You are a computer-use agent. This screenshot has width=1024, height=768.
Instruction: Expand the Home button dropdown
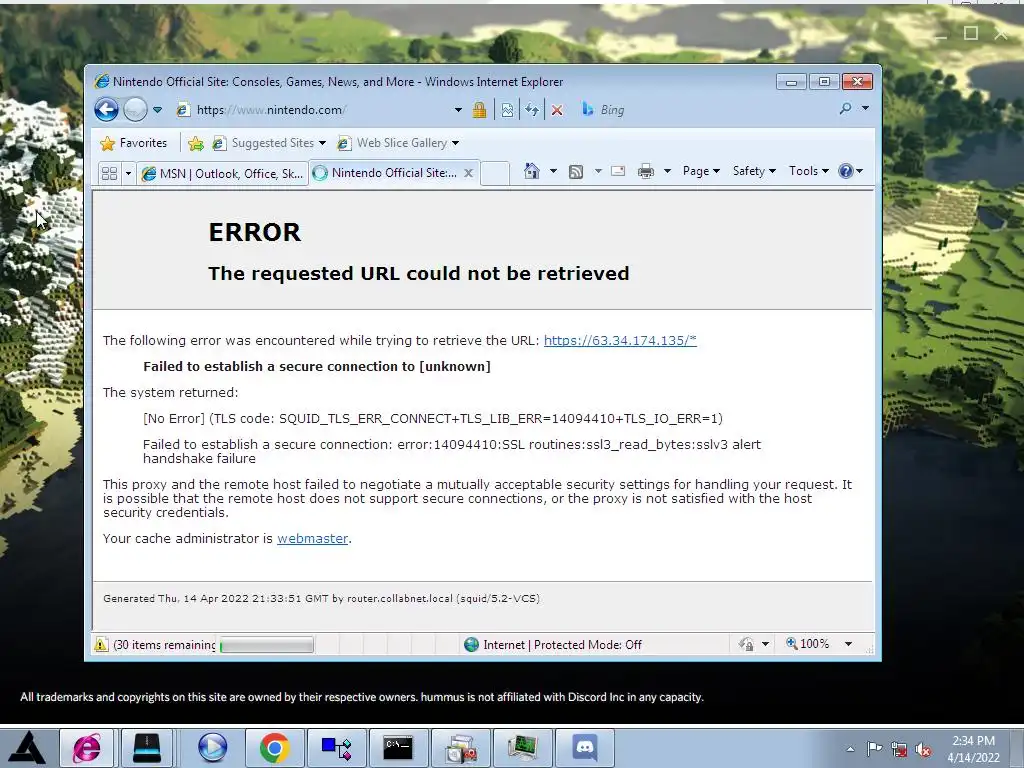point(553,171)
